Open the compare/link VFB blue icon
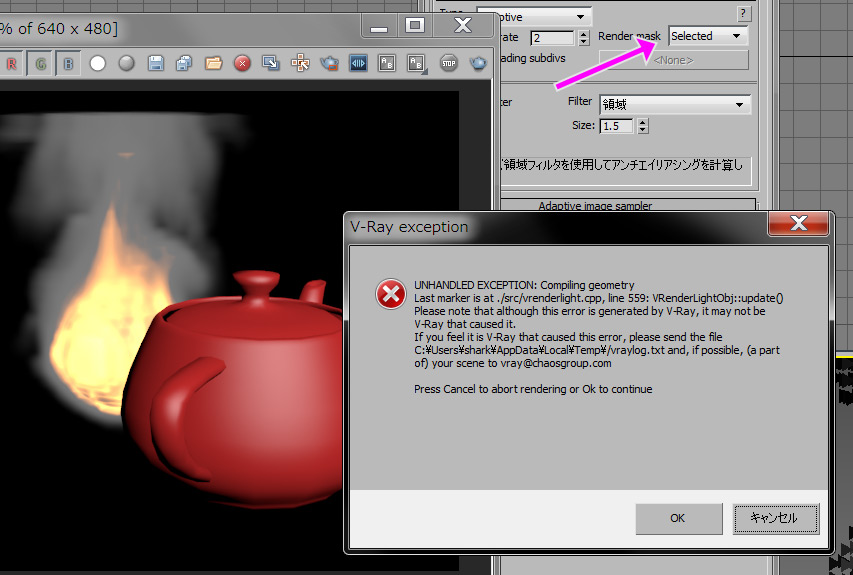 tap(358, 63)
